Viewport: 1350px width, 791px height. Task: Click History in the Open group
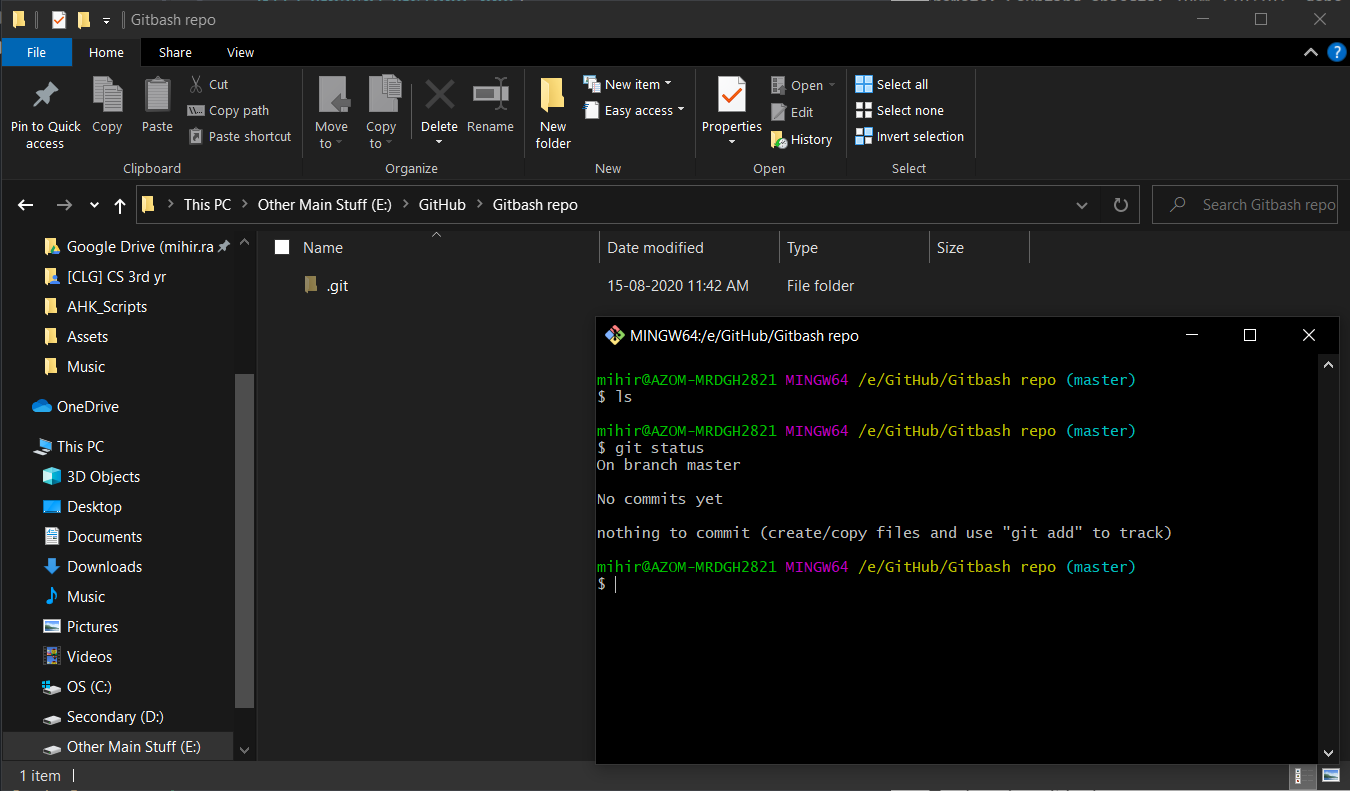tap(802, 140)
